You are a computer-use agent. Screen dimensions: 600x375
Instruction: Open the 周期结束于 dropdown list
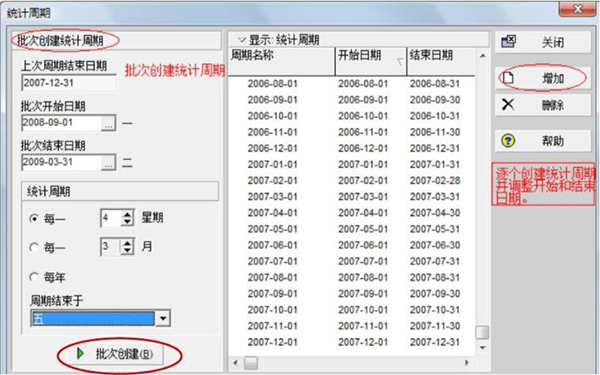163,318
